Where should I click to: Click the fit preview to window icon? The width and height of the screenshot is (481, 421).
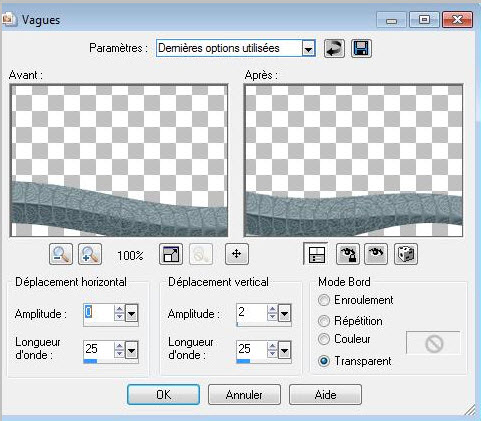point(171,254)
